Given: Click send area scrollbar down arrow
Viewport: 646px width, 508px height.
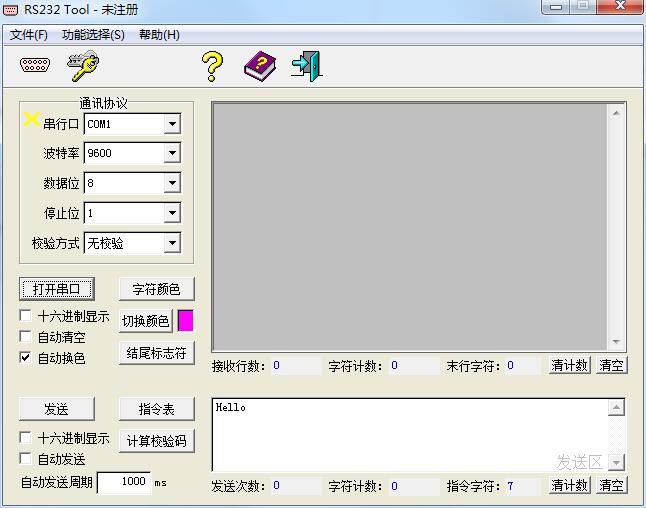Looking at the screenshot, I should click(616, 462).
